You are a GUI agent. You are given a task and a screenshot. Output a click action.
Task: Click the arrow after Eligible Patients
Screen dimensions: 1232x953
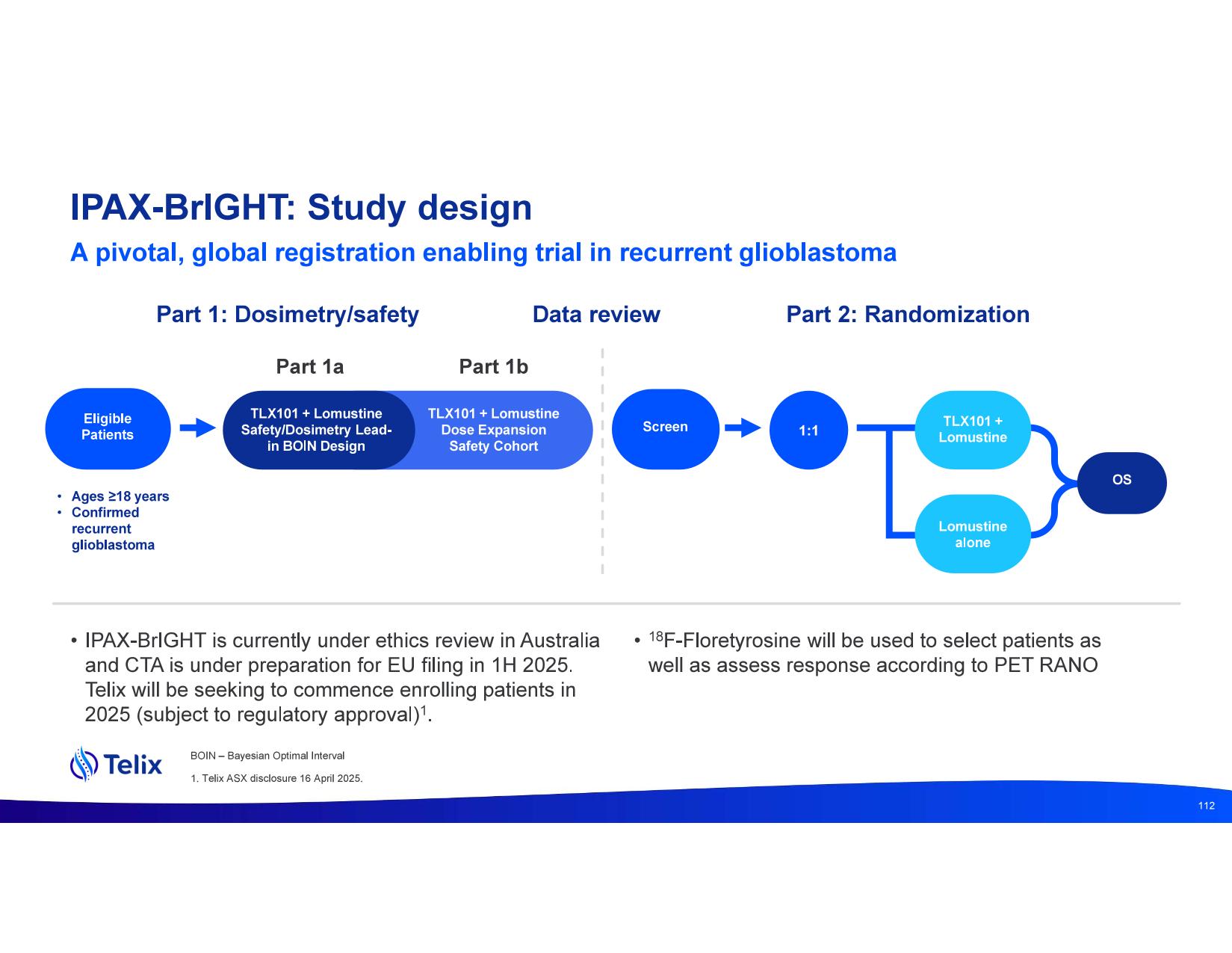[x=197, y=428]
